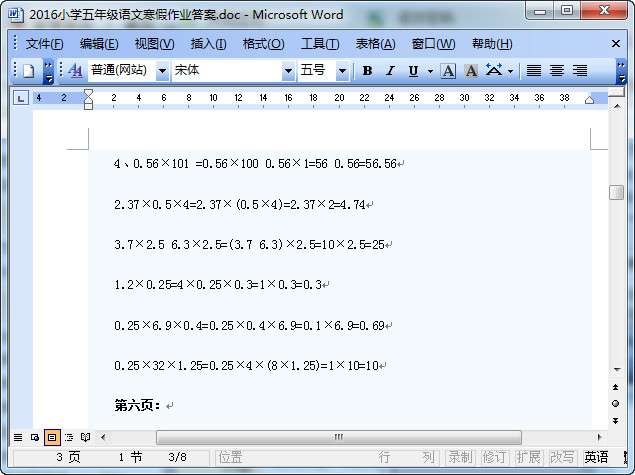Open the 格式(O) menu

pos(263,44)
